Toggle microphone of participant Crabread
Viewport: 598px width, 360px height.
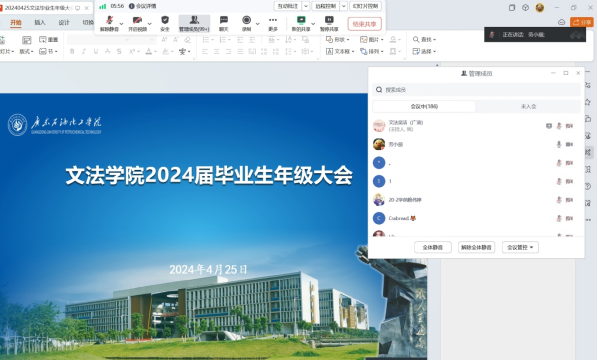tap(559, 218)
